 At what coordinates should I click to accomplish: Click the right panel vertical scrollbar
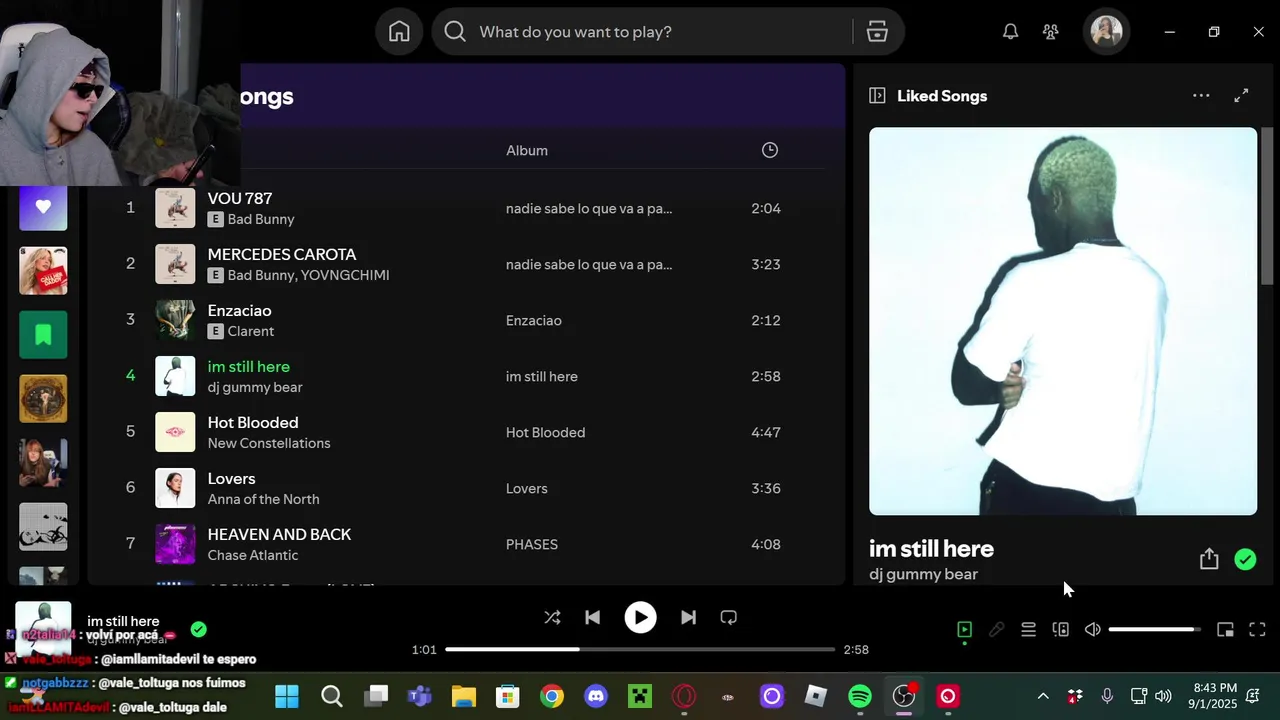tap(1267, 205)
